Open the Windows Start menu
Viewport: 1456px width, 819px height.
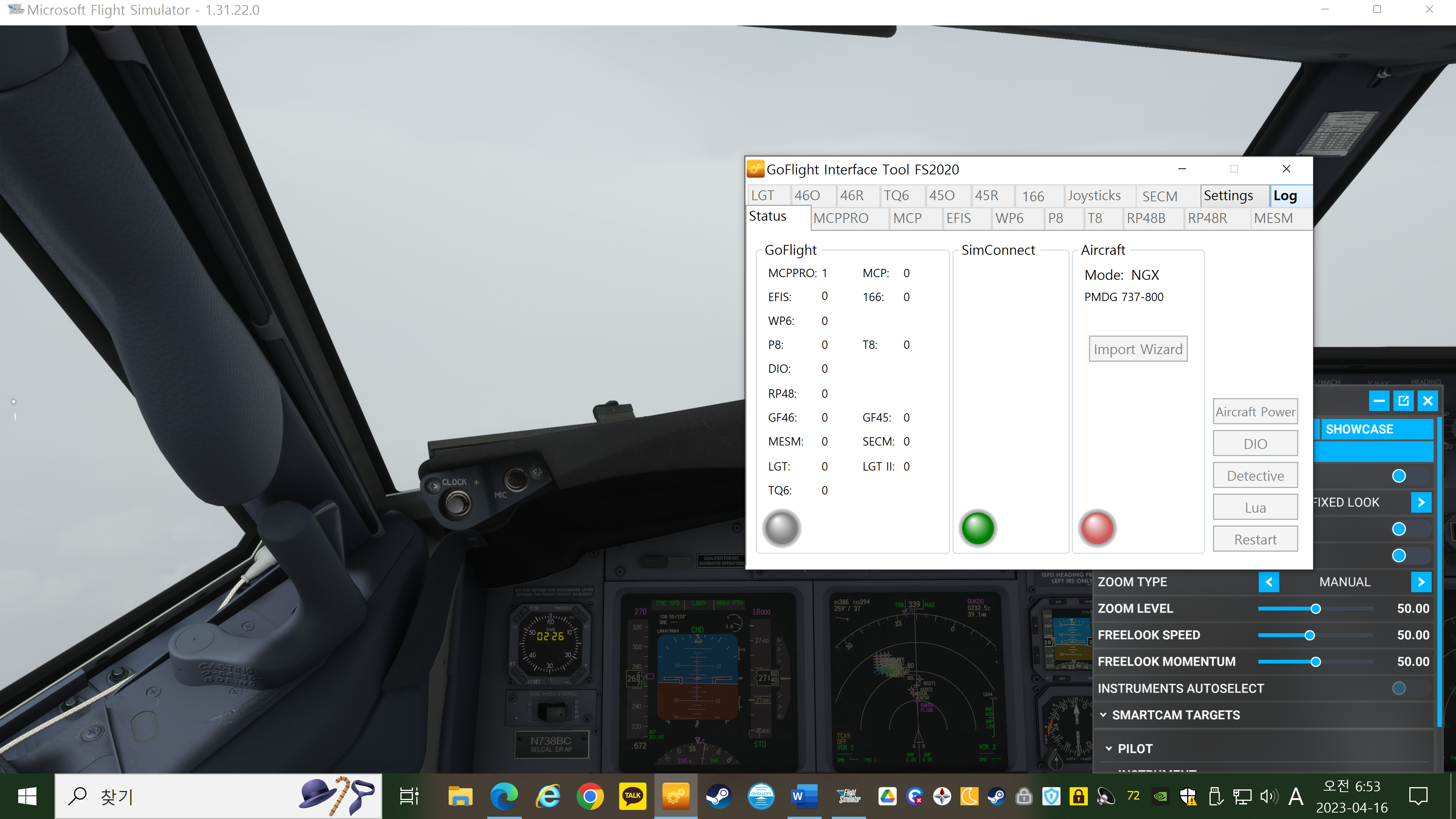coord(27,796)
